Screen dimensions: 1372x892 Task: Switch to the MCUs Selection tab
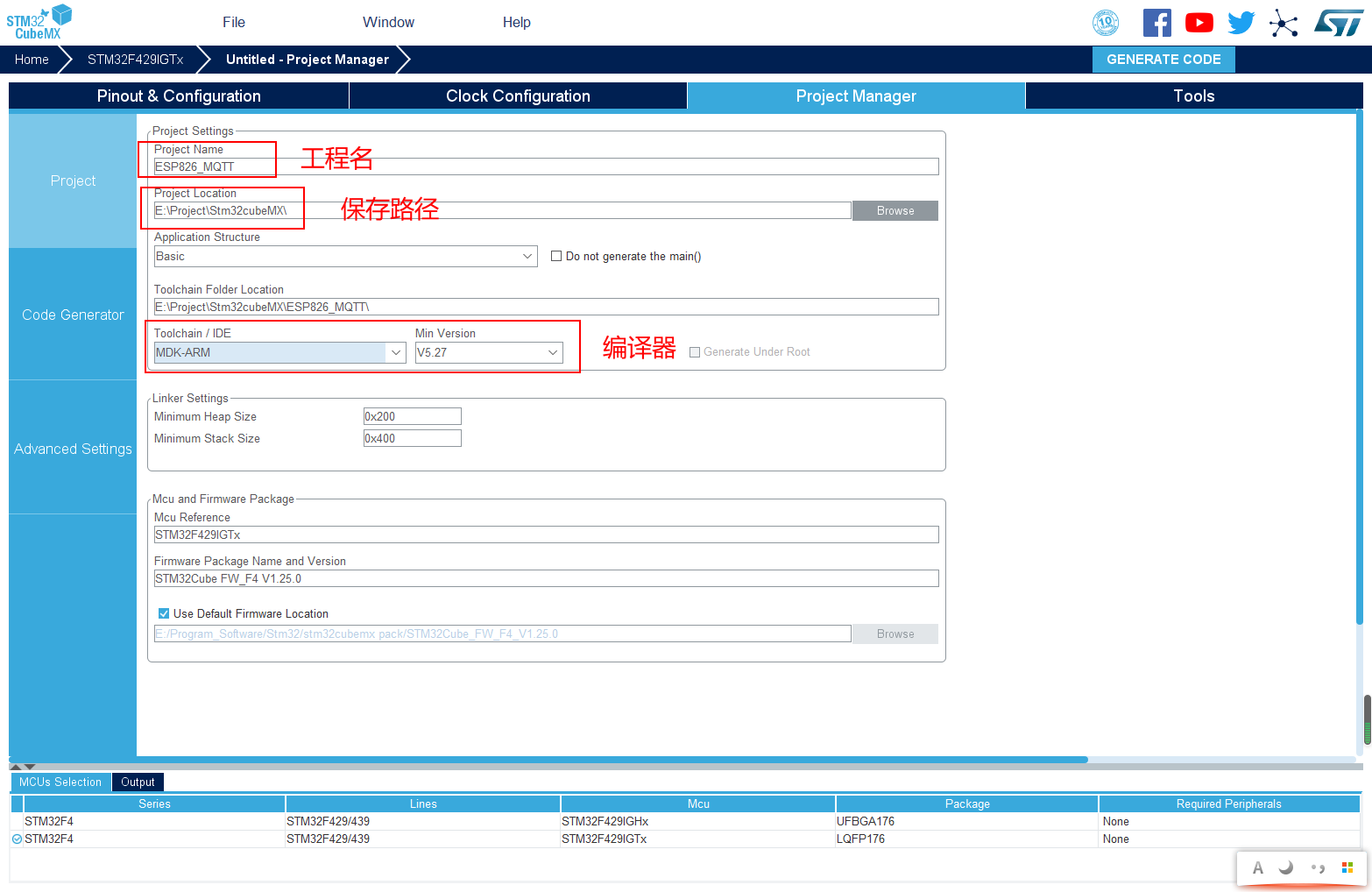coord(60,782)
